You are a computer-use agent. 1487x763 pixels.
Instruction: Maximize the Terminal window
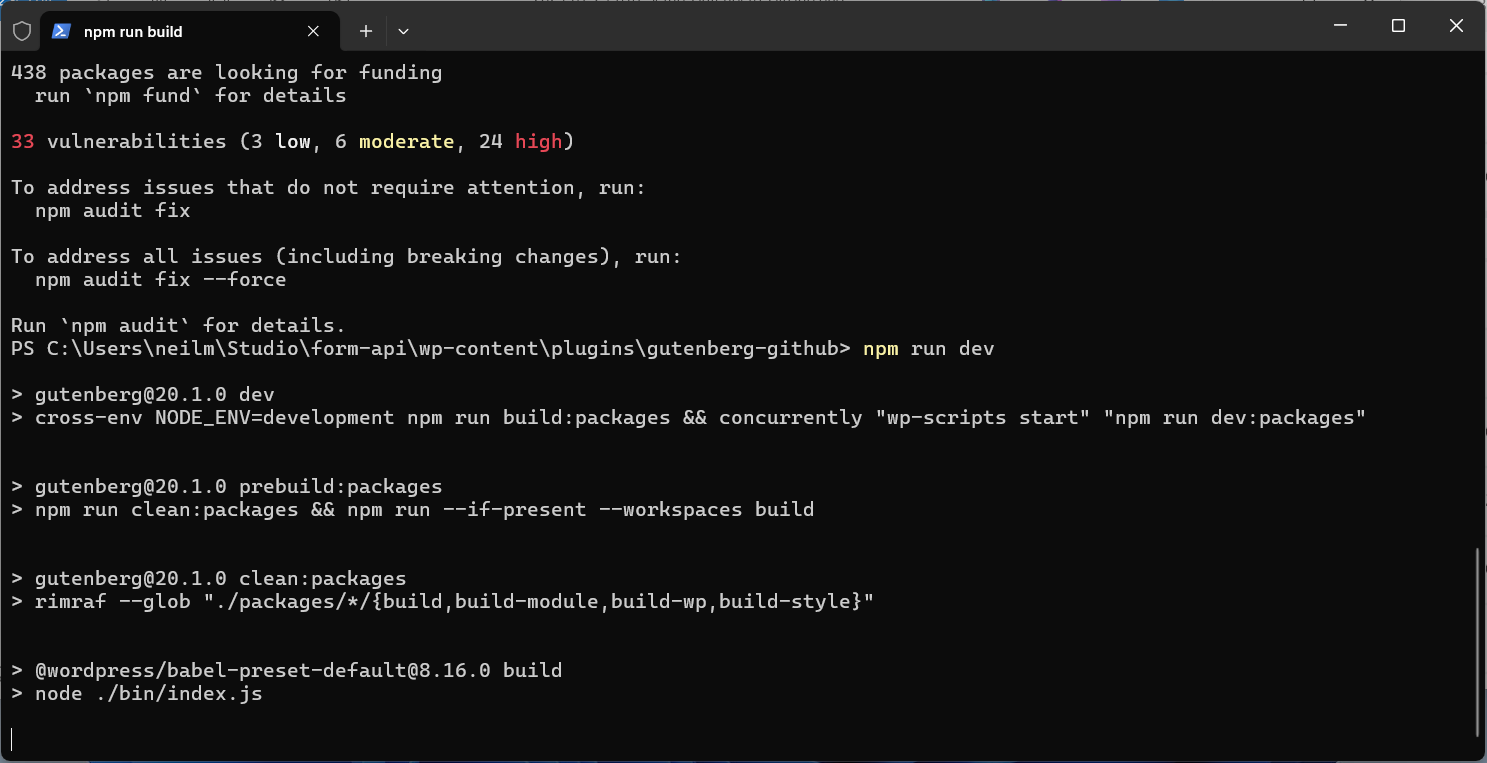pos(1398,26)
